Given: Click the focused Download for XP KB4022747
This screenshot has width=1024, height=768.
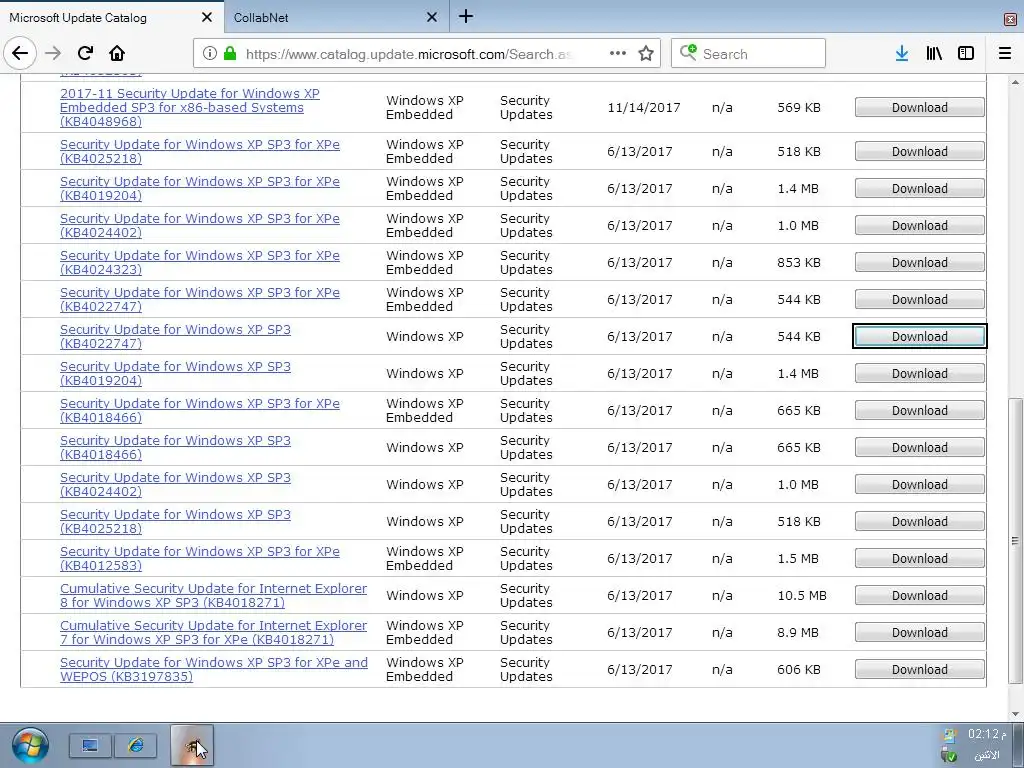Looking at the screenshot, I should tap(920, 336).
